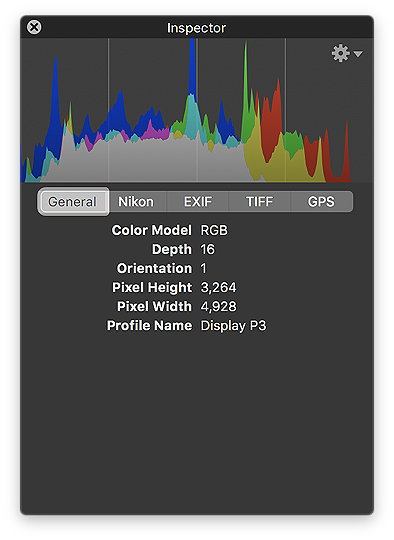The width and height of the screenshot is (394, 540).
Task: Open the gear action menu
Action: (x=346, y=53)
